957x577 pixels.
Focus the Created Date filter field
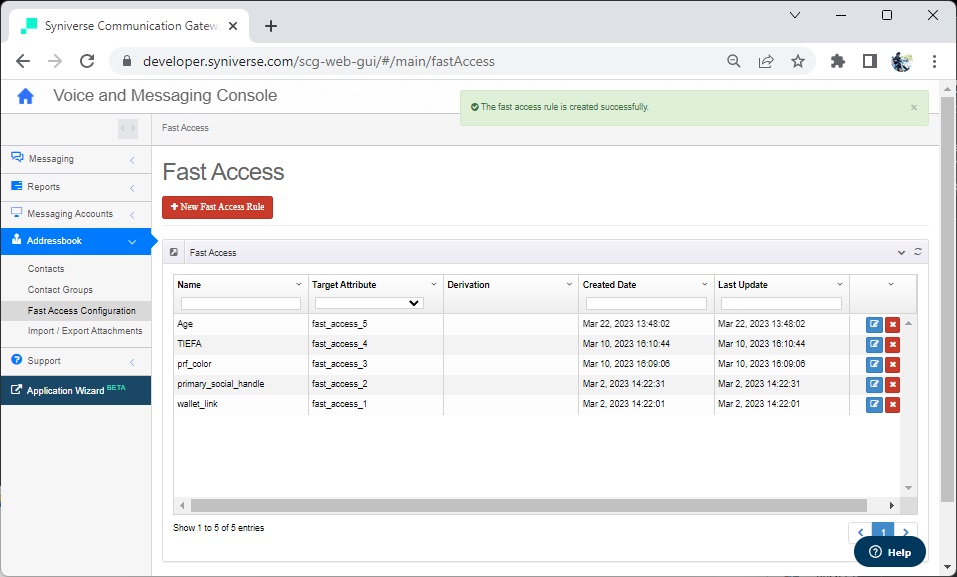[646, 303]
